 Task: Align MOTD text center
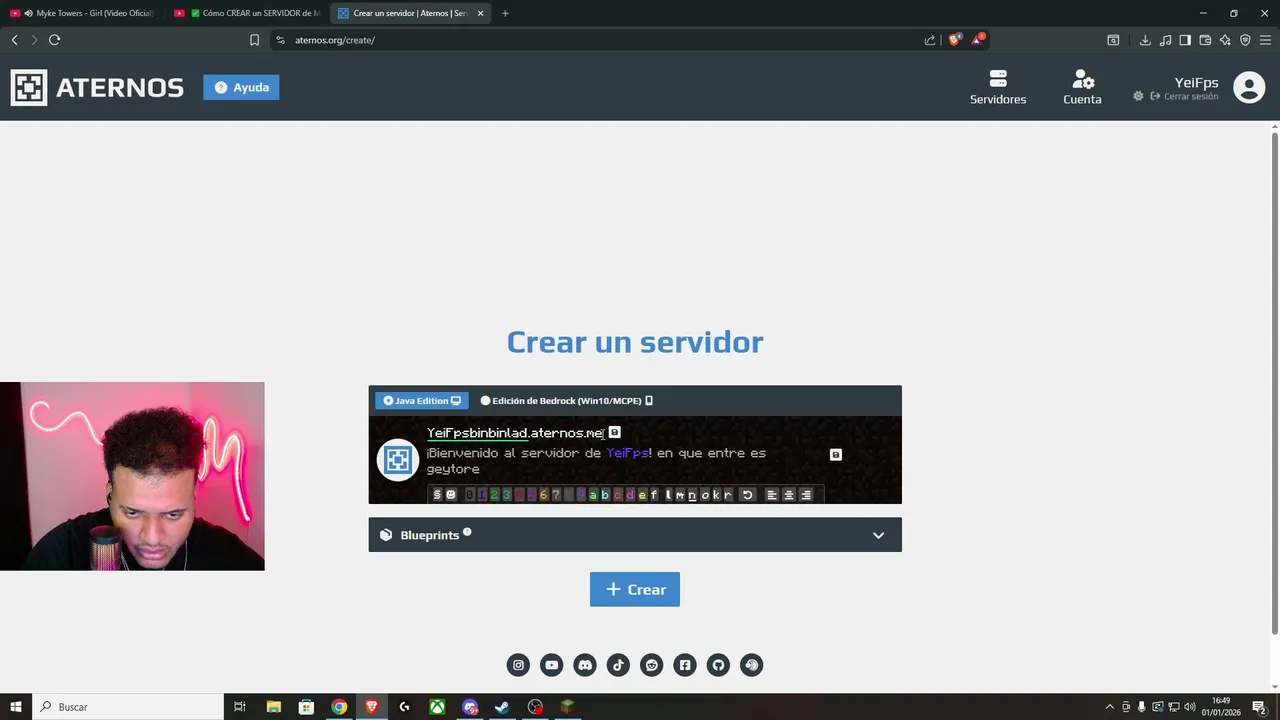789,494
